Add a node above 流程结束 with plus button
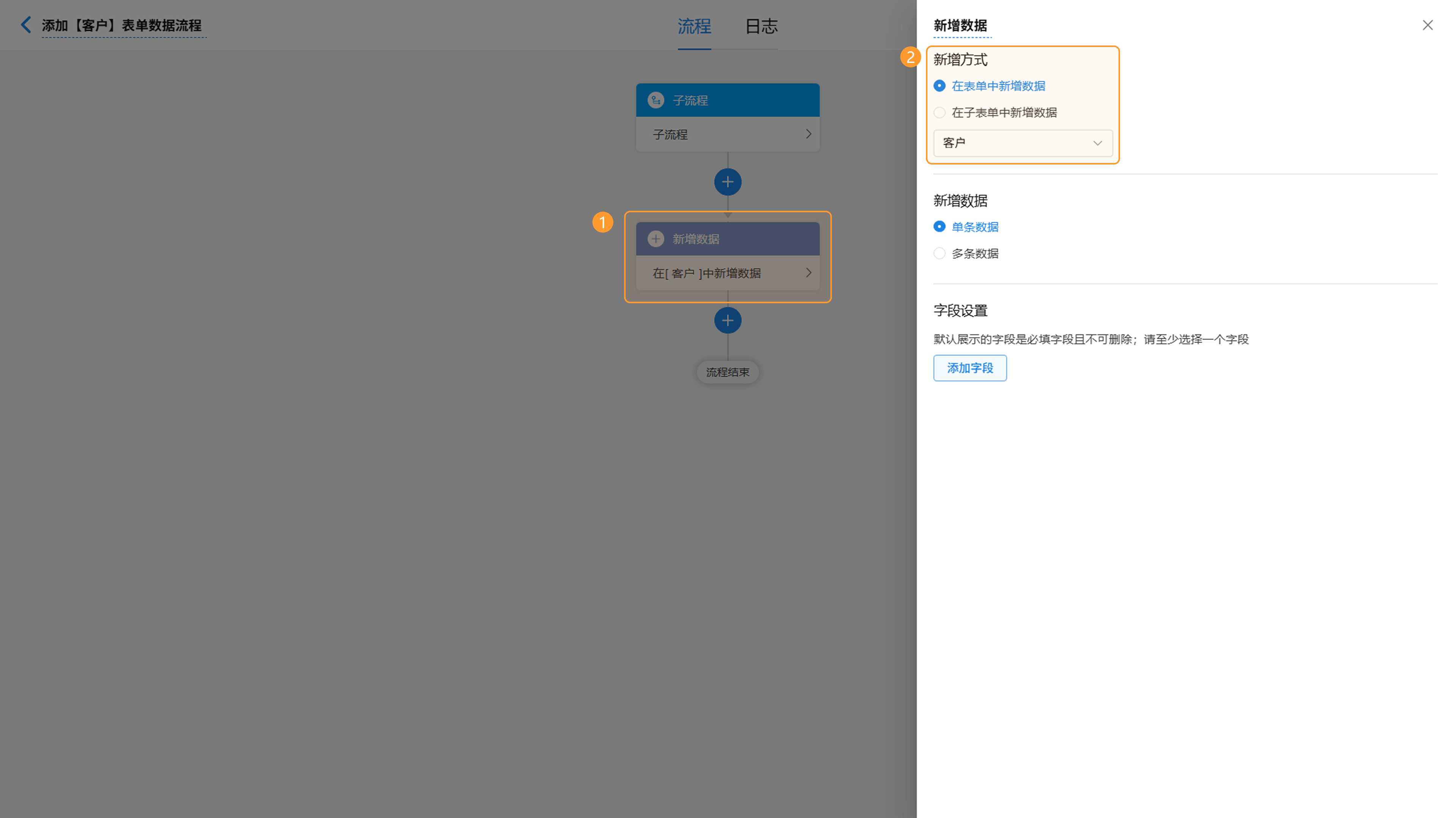The width and height of the screenshot is (1456, 818). [728, 321]
